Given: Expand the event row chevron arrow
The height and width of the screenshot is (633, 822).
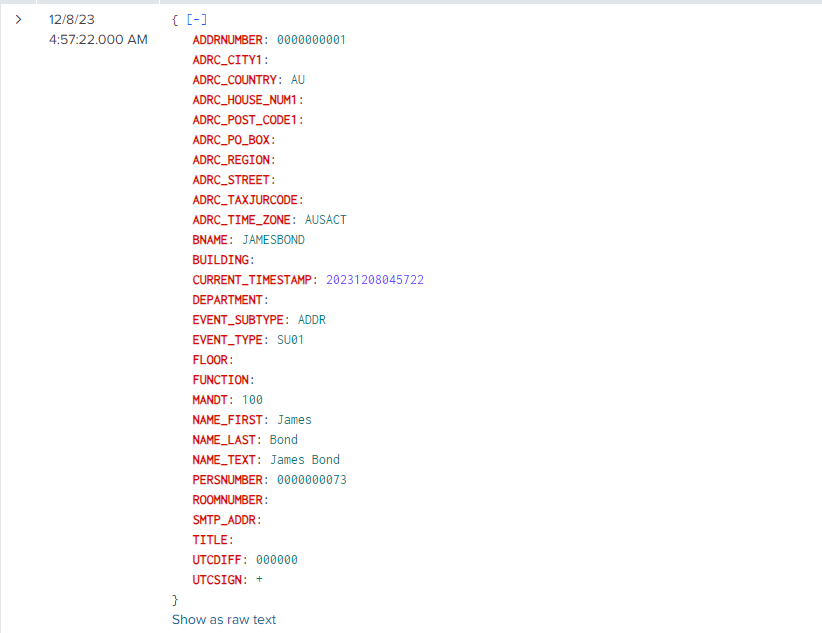Looking at the screenshot, I should (19, 19).
